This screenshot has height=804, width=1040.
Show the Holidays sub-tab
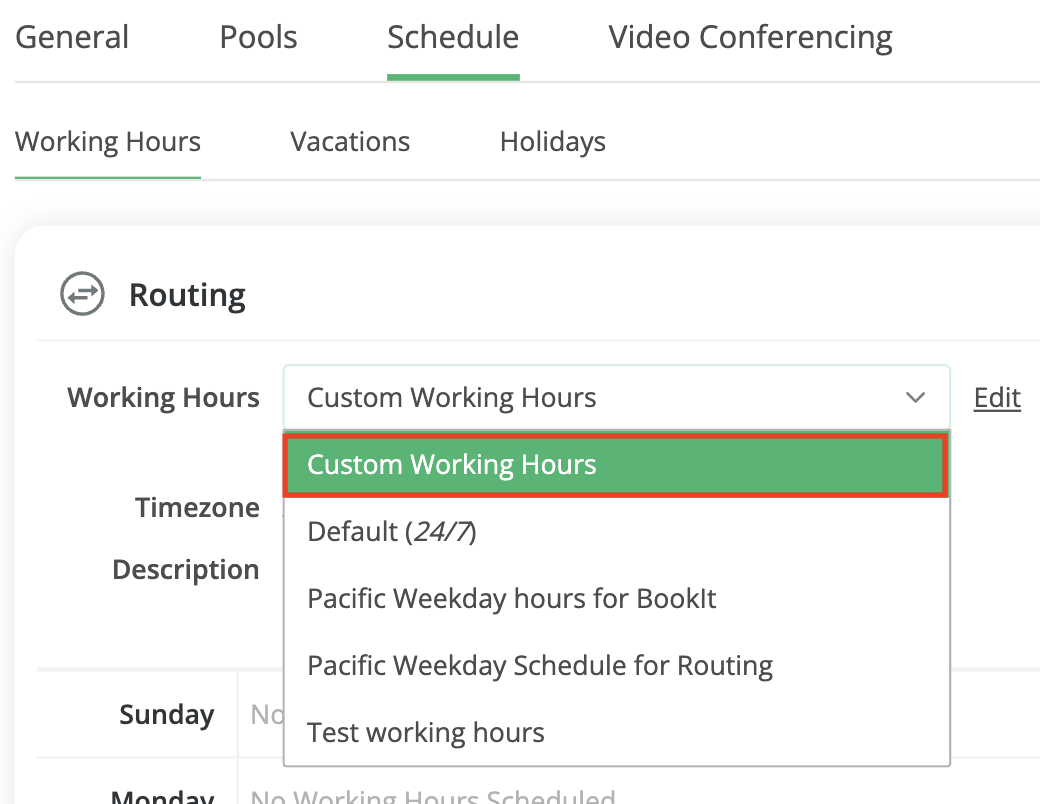pos(552,142)
